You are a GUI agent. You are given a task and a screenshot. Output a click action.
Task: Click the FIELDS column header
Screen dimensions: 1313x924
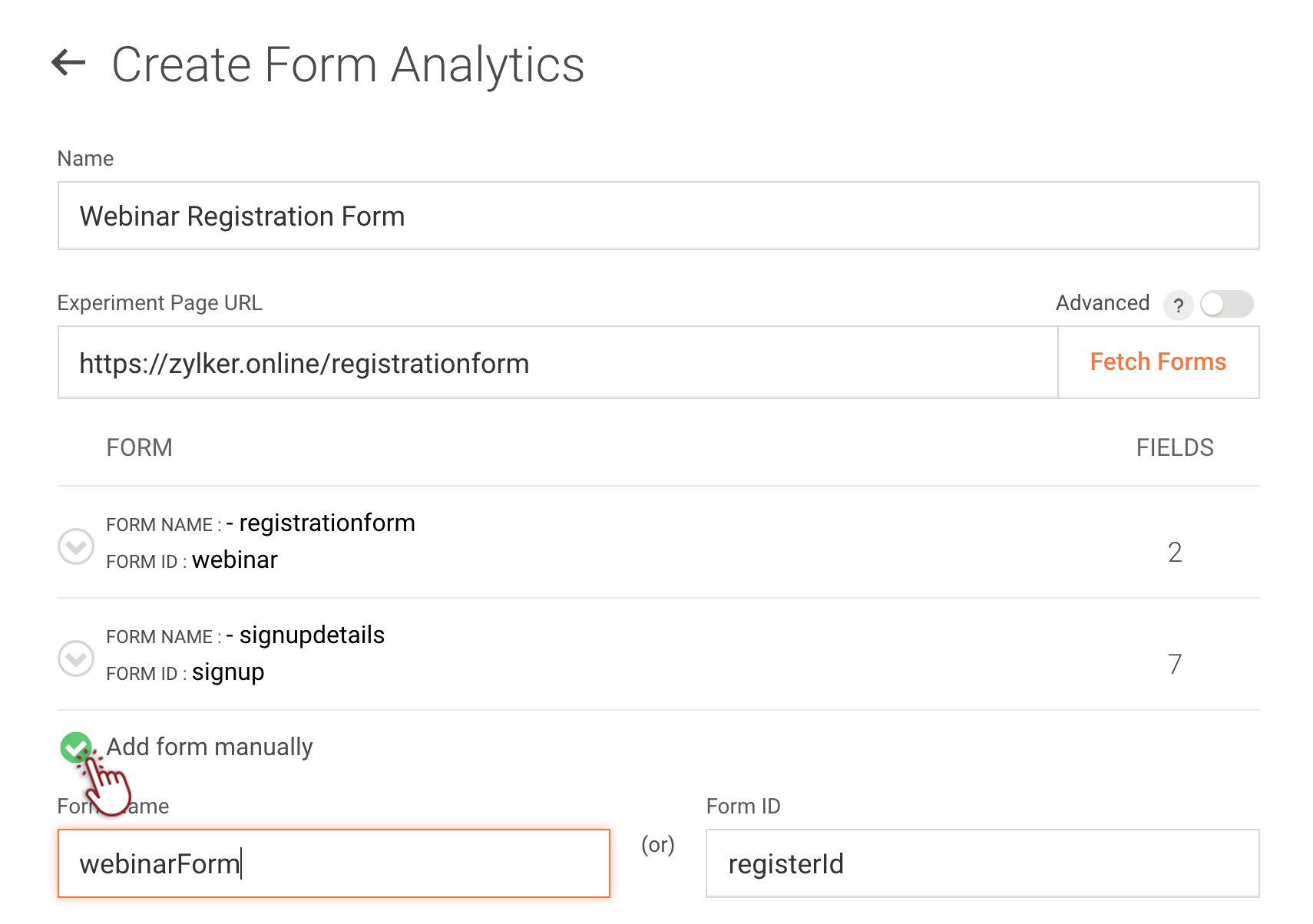pyautogui.click(x=1174, y=447)
